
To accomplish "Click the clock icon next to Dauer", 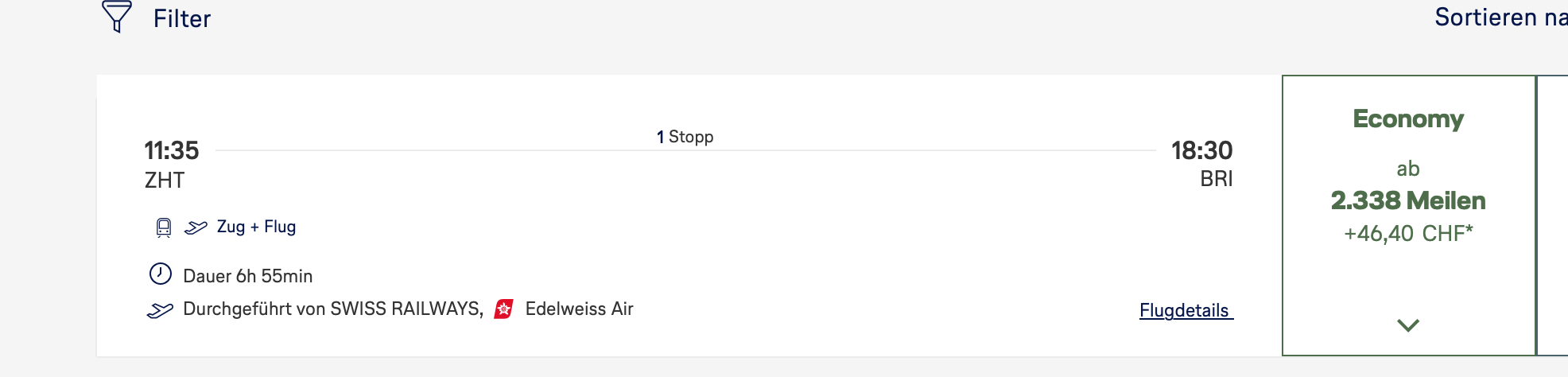I will pos(161,274).
